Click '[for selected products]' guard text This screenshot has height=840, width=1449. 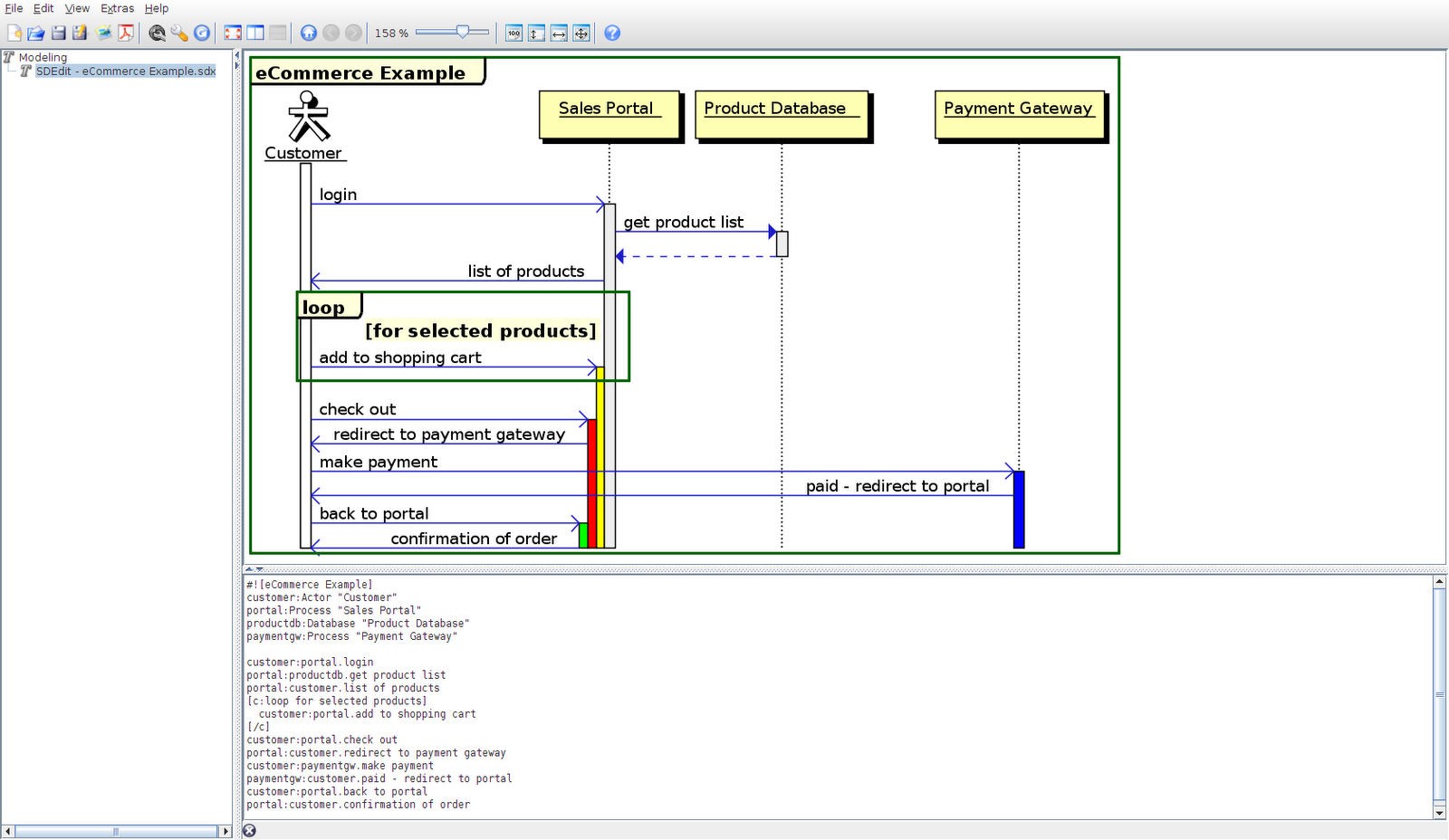tap(481, 330)
